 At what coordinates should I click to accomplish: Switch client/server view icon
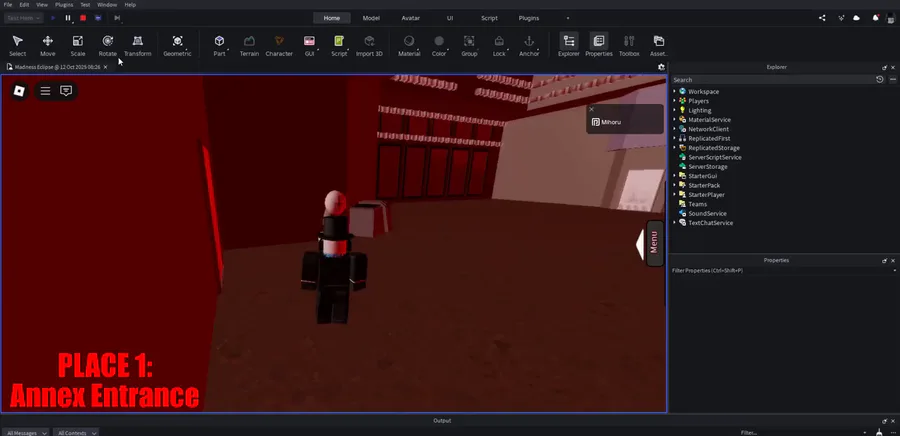(98, 18)
